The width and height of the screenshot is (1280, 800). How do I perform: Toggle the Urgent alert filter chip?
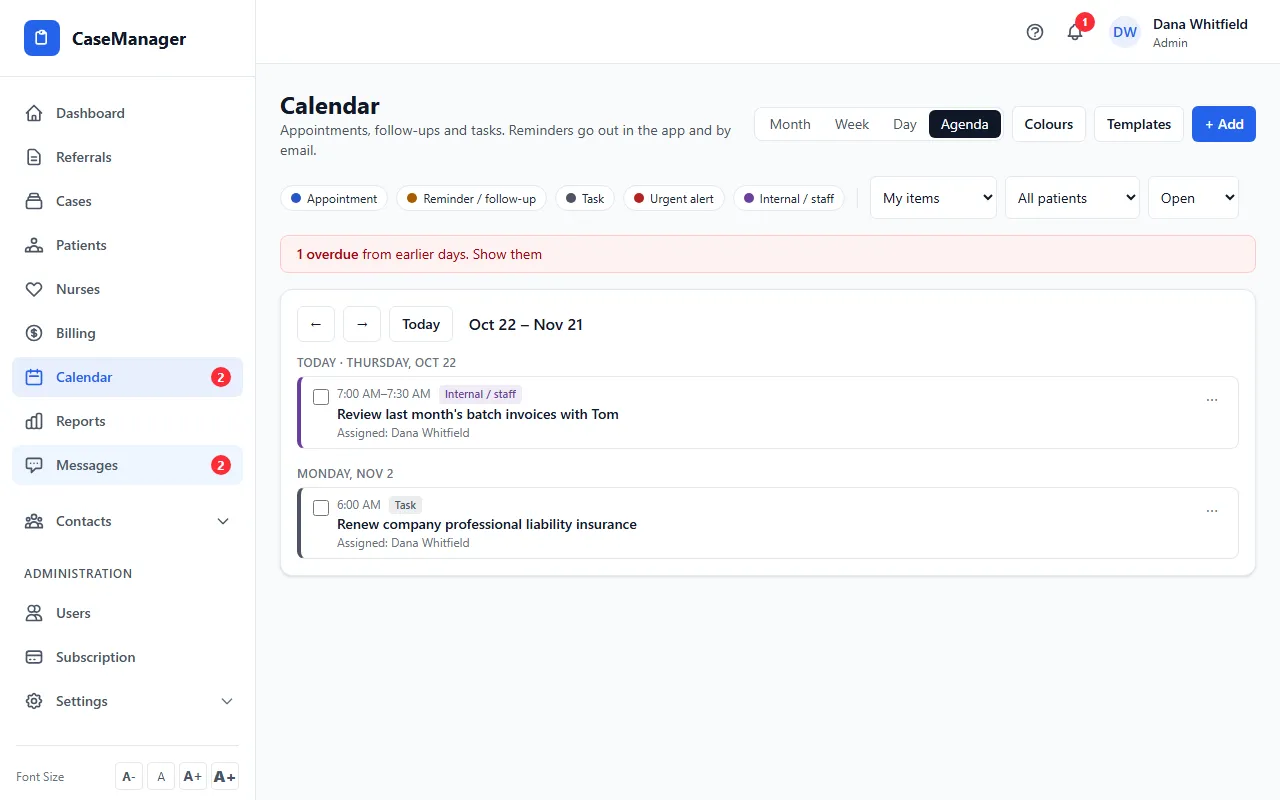coord(674,198)
